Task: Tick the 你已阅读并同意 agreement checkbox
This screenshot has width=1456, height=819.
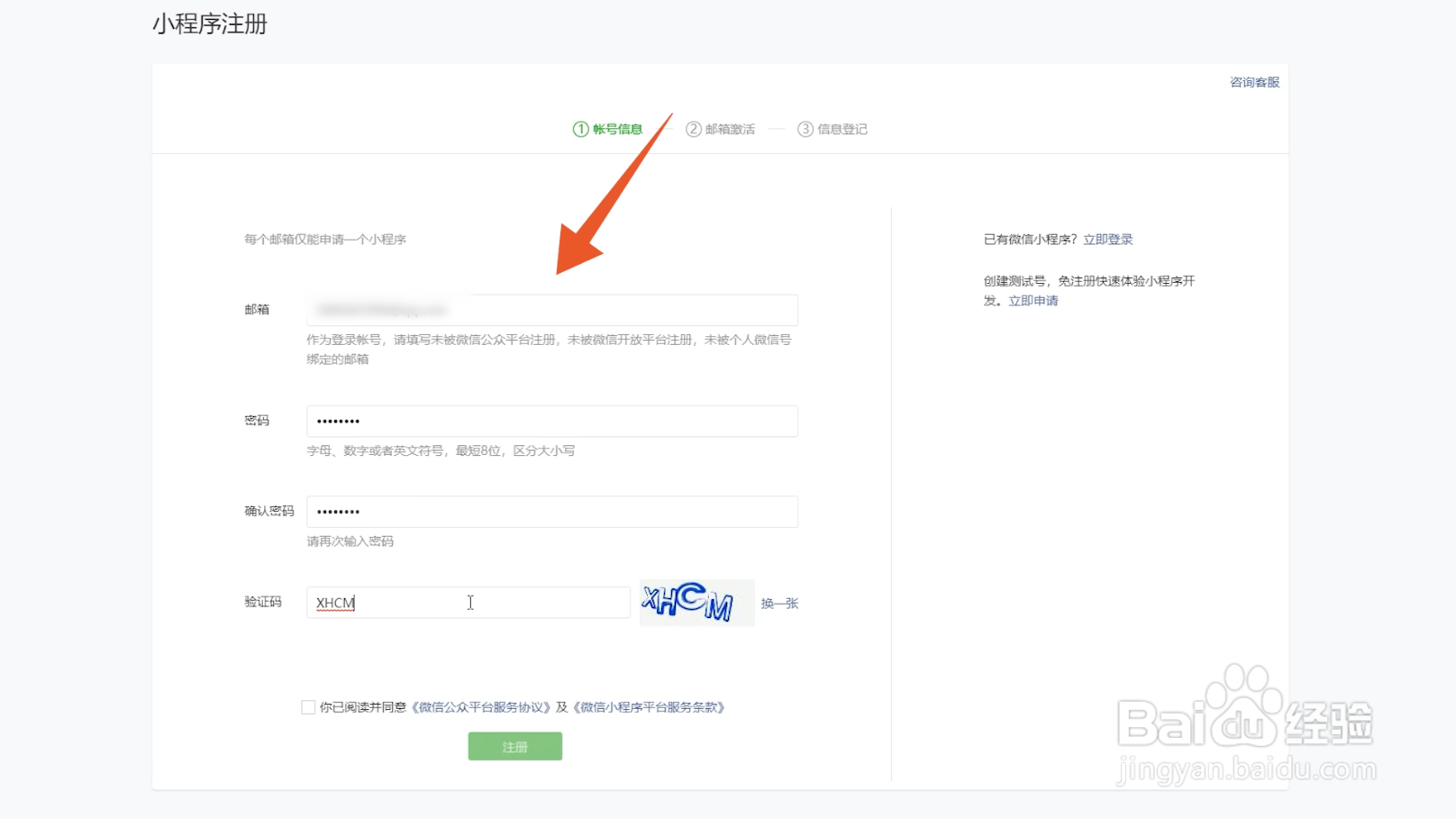Action: (x=308, y=707)
